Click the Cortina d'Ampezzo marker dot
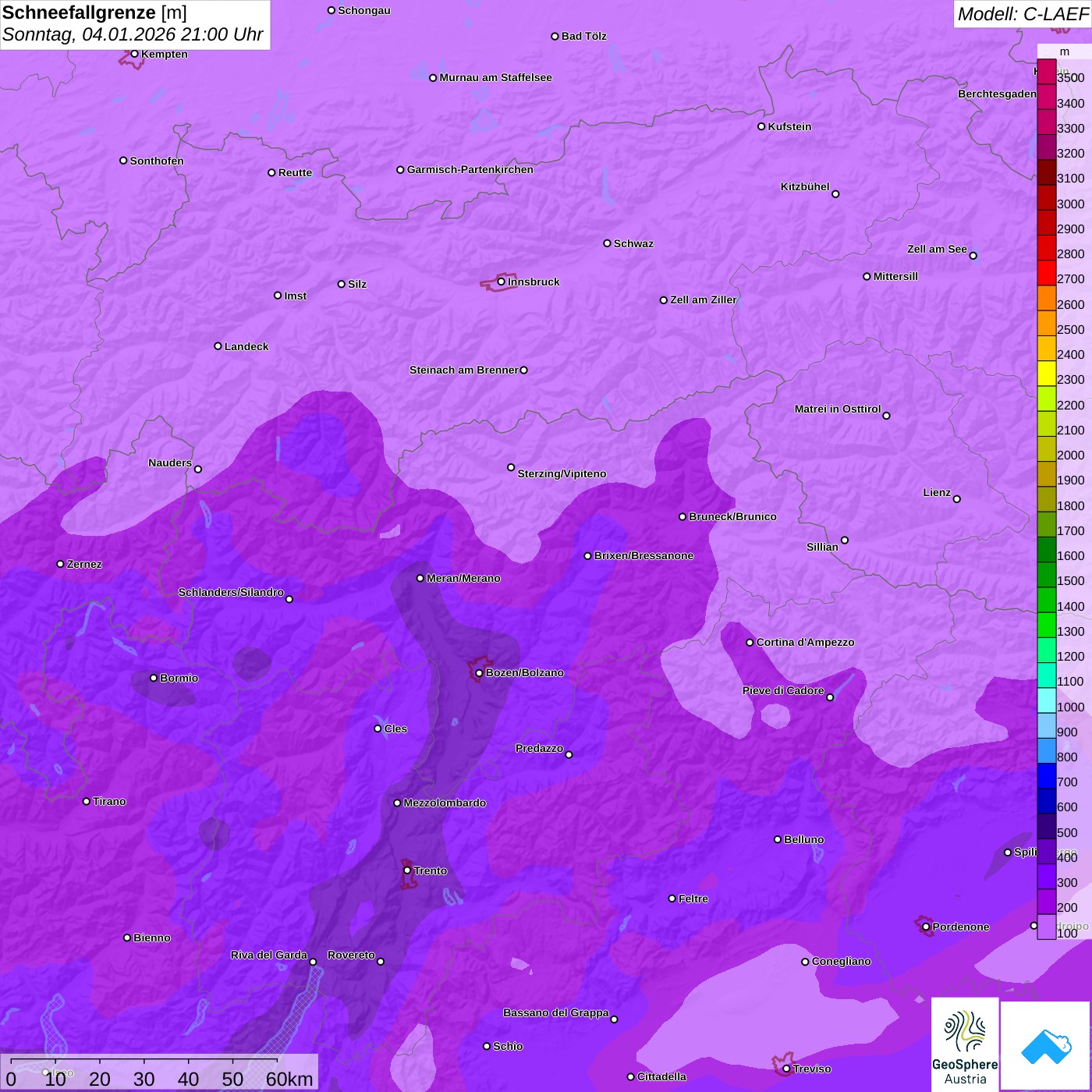The height and width of the screenshot is (1092, 1092). pos(750,643)
